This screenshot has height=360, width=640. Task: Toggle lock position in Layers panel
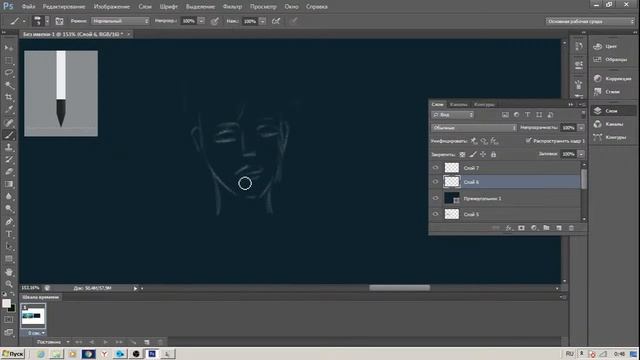point(483,154)
